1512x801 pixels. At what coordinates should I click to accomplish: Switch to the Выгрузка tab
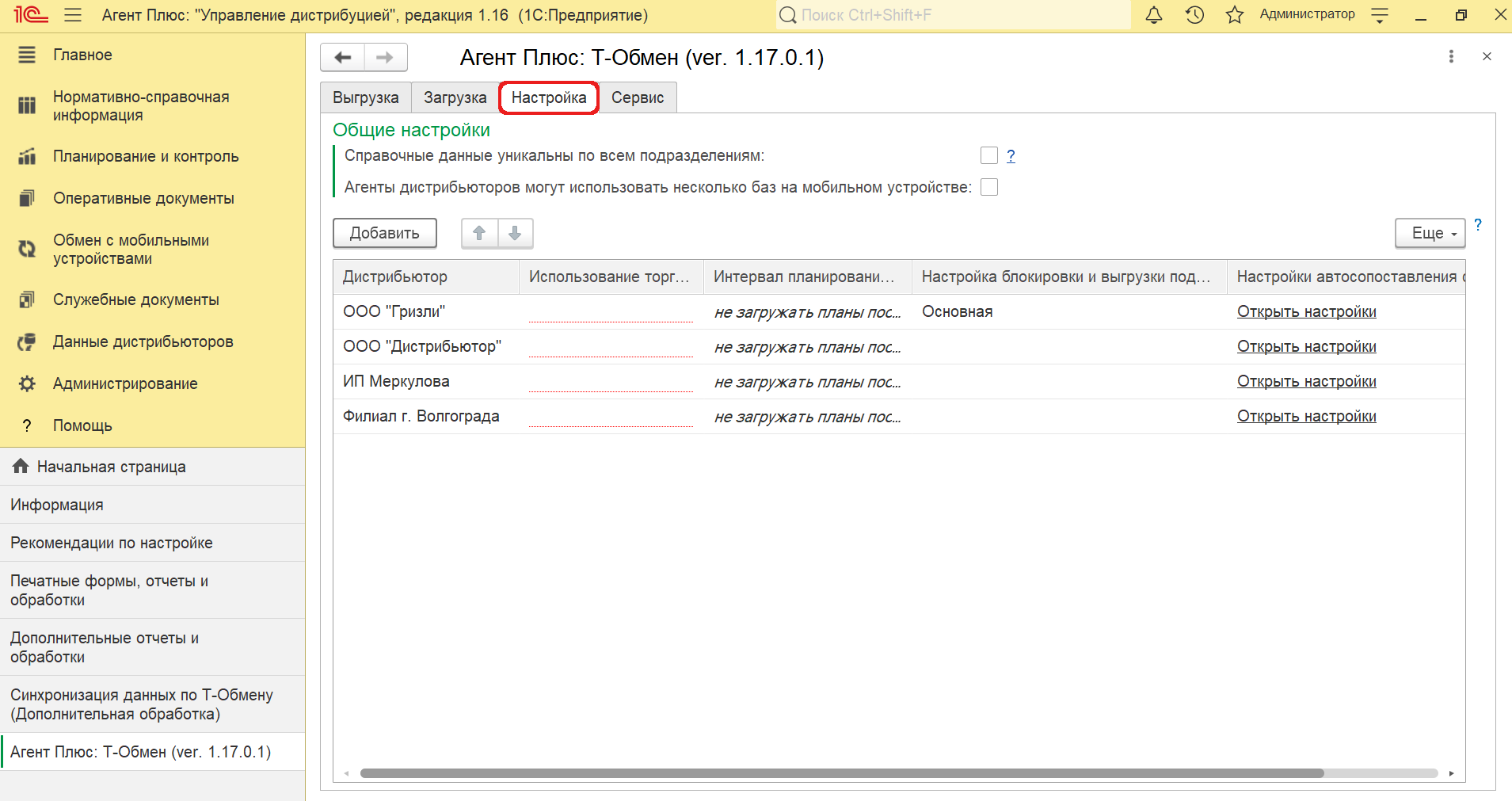(x=366, y=97)
